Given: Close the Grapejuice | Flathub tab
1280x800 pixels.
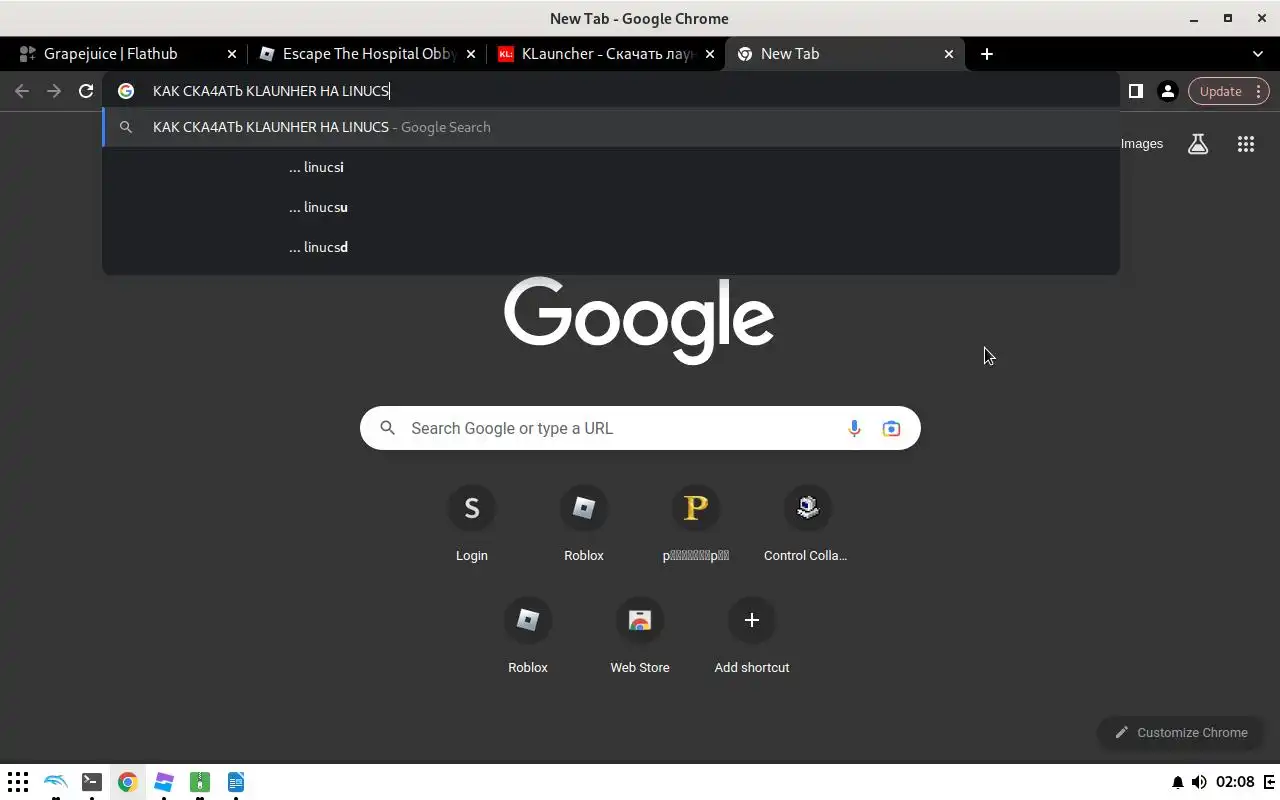Looking at the screenshot, I should coord(232,54).
